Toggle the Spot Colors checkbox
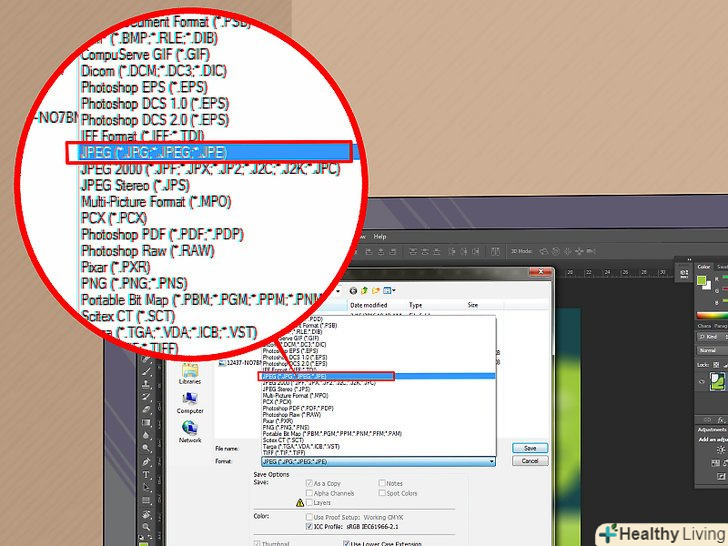The image size is (728, 546). coord(382,493)
